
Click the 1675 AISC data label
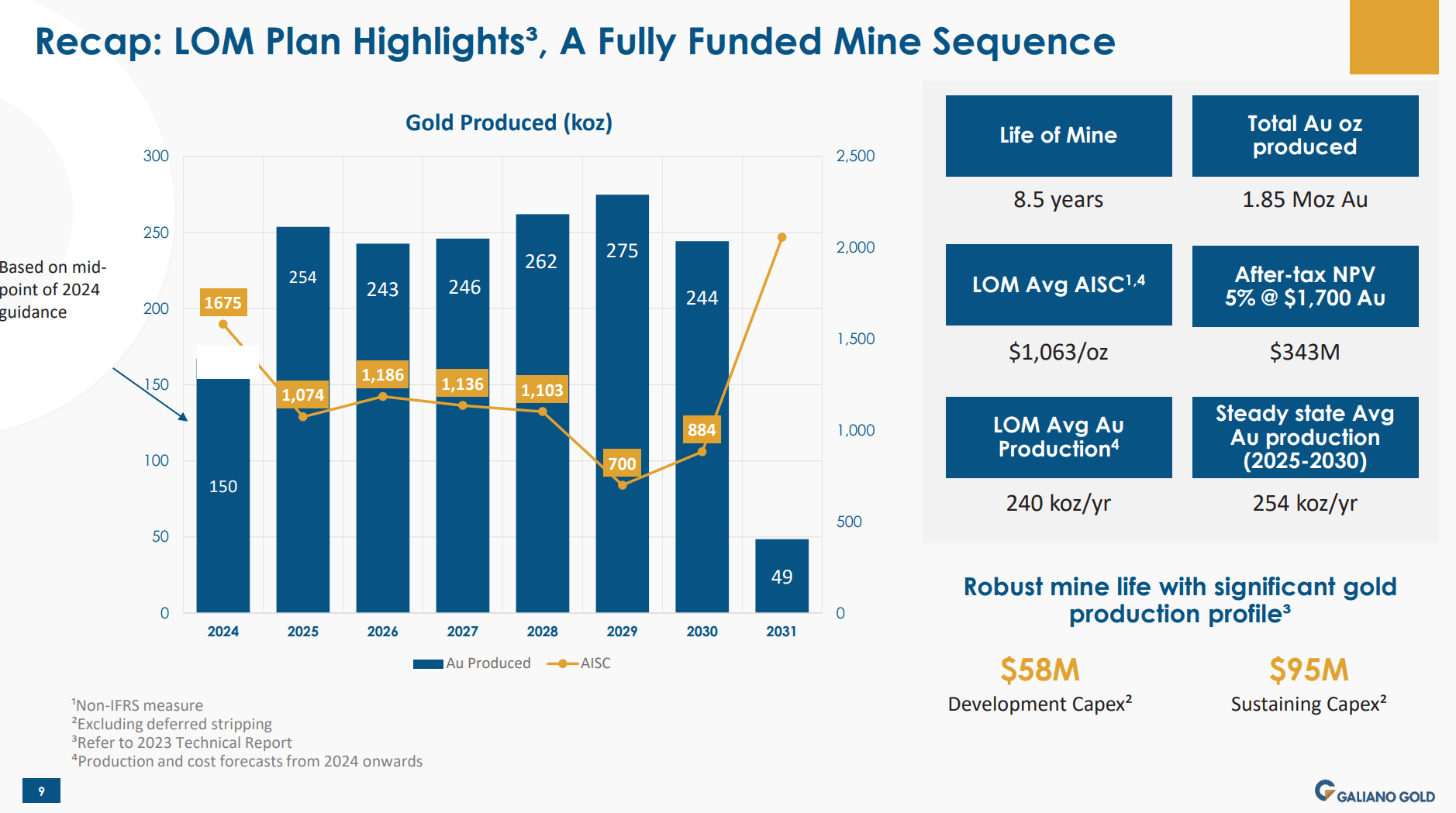(224, 304)
